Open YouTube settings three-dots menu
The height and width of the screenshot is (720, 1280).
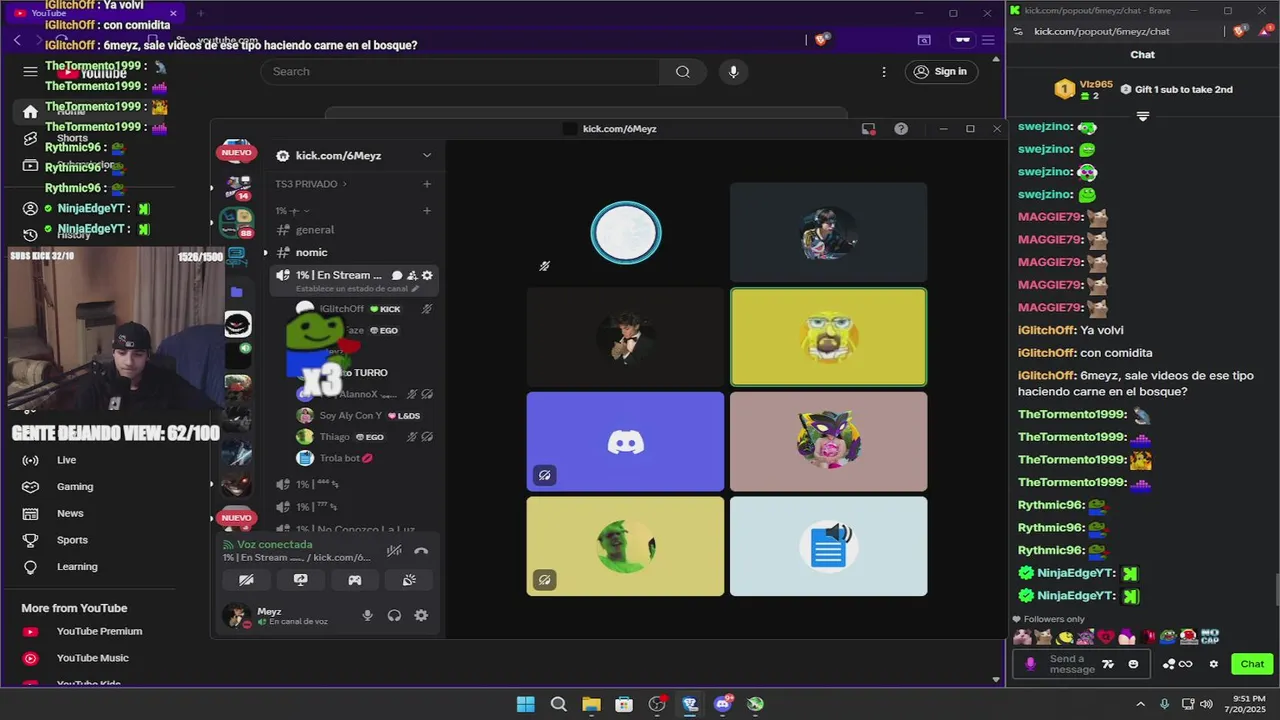pos(884,72)
